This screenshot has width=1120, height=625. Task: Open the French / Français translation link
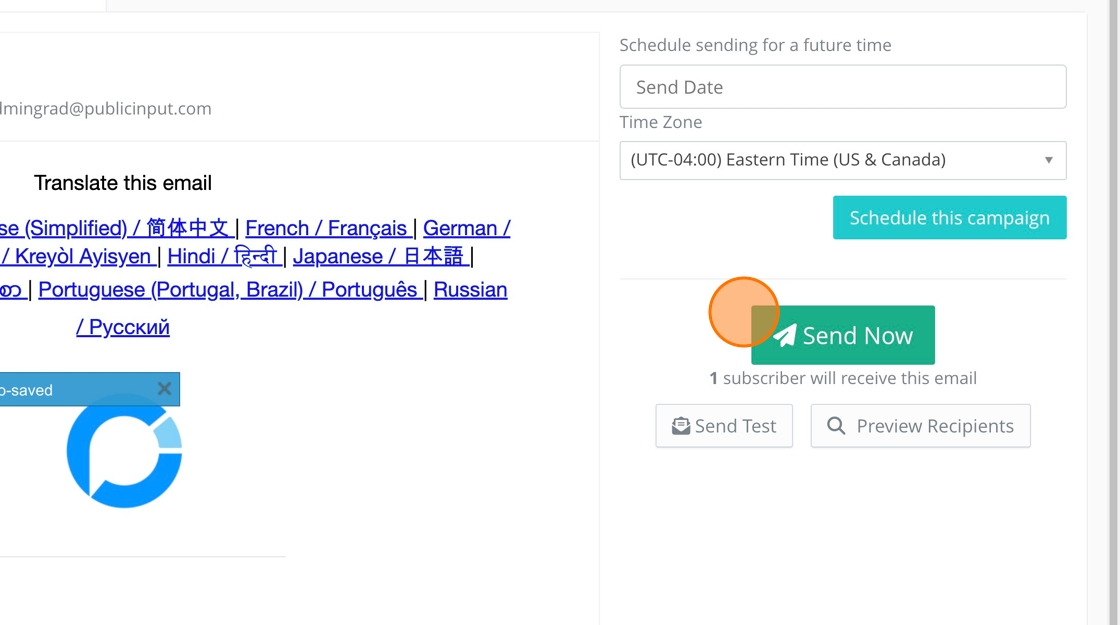[326, 228]
